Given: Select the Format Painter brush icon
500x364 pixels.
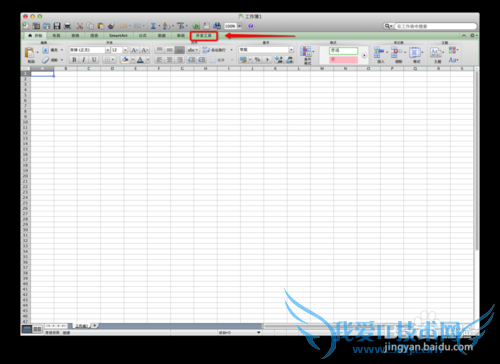Looking at the screenshot, I should pos(111,26).
